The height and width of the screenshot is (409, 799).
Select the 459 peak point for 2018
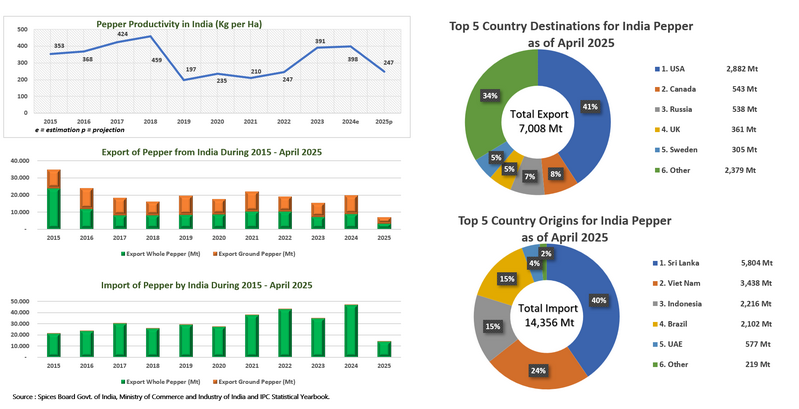pos(150,37)
